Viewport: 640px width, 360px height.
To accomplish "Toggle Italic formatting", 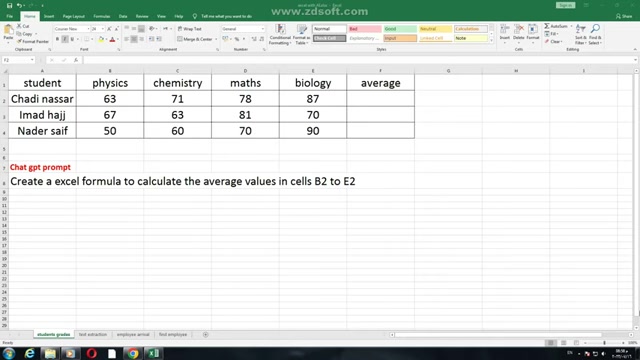I will [x=64, y=39].
